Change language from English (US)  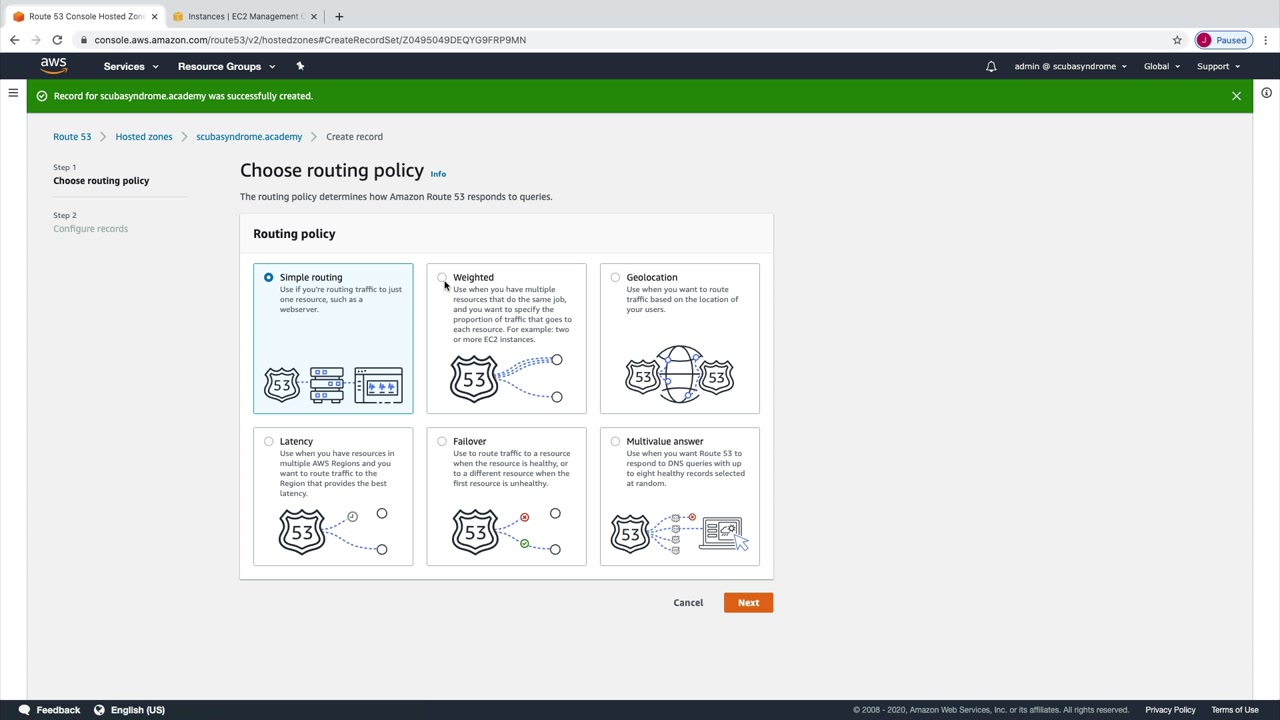[x=138, y=710]
